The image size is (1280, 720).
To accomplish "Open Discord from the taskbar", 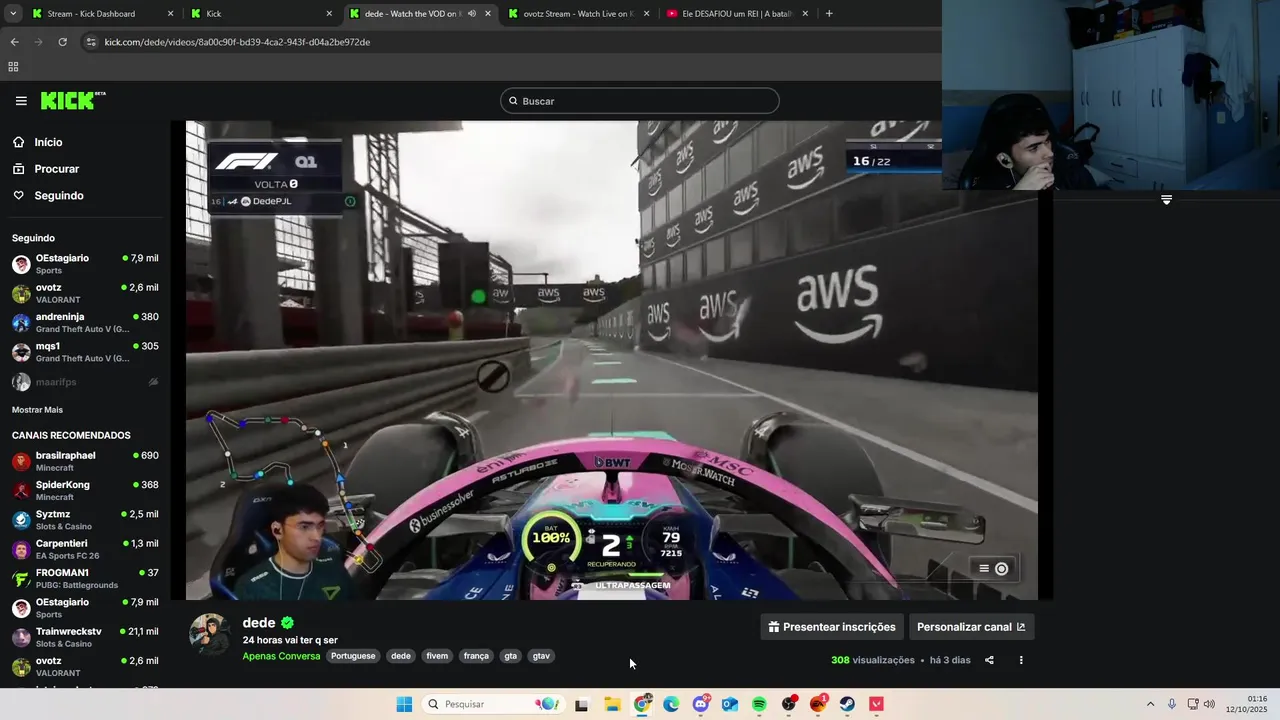I will (701, 704).
